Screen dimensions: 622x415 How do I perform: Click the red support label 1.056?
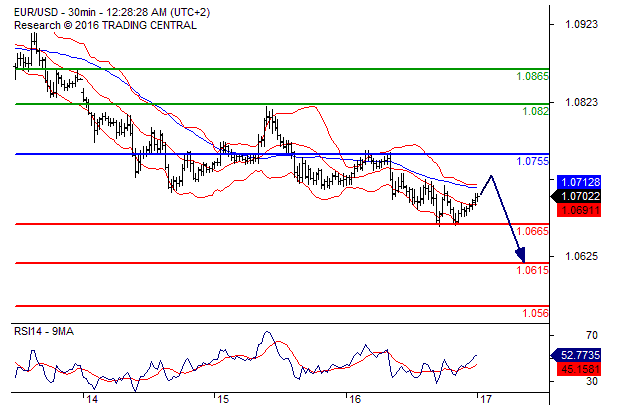[536, 313]
